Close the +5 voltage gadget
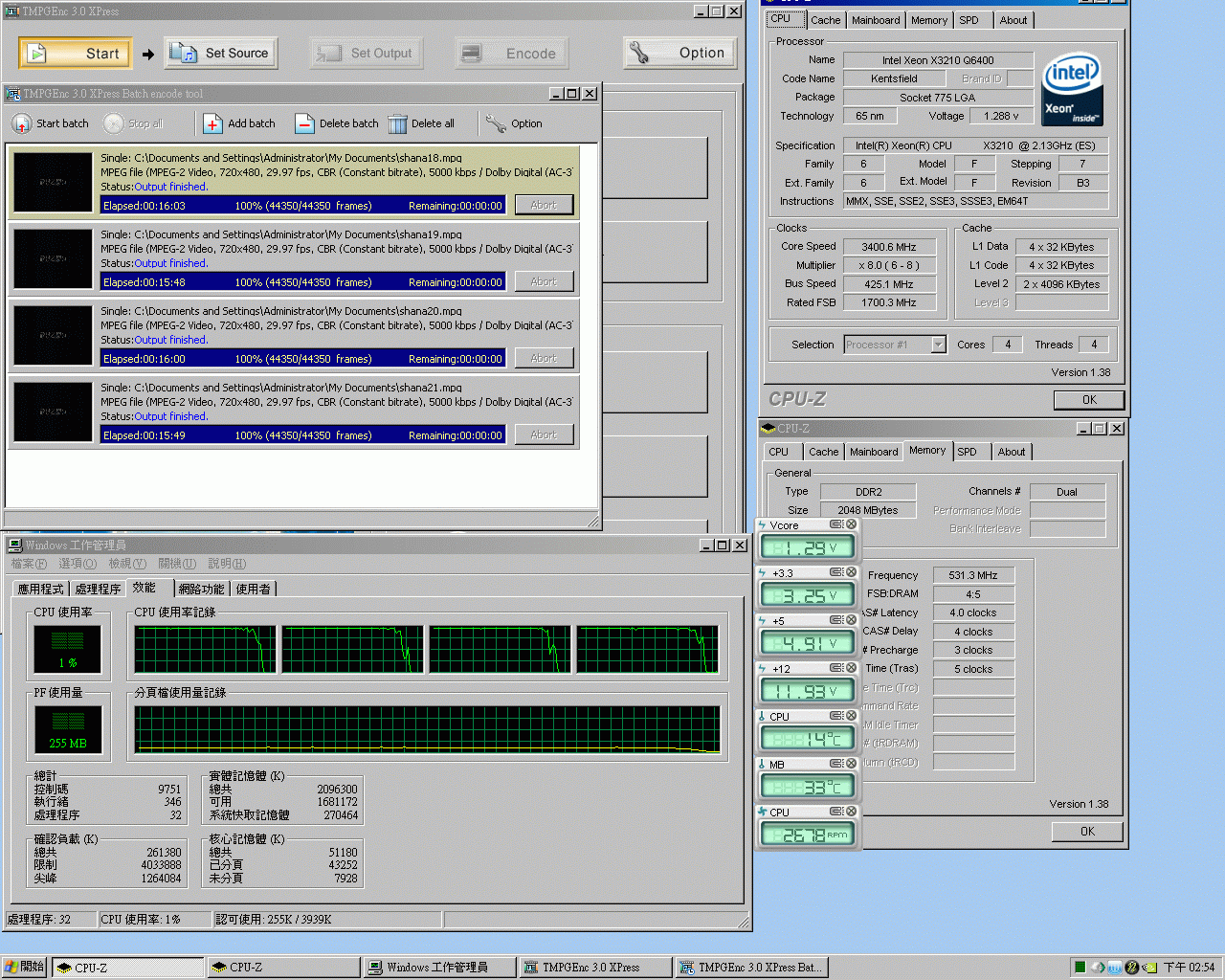The width and height of the screenshot is (1225, 980). 851,620
